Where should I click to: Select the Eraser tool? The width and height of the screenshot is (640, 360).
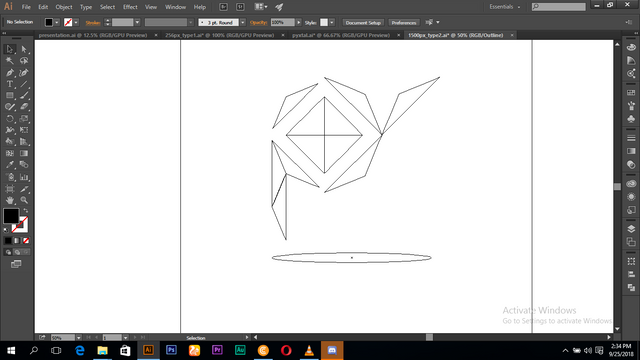(x=24, y=107)
